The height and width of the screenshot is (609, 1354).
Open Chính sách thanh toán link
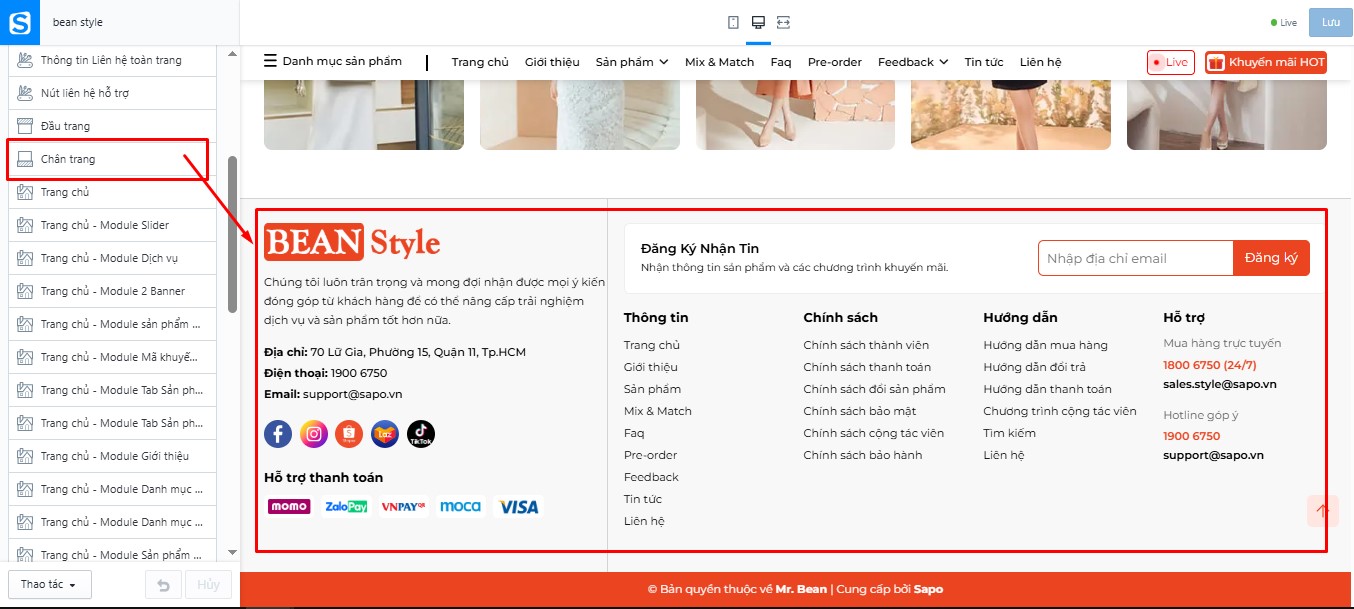(x=867, y=367)
